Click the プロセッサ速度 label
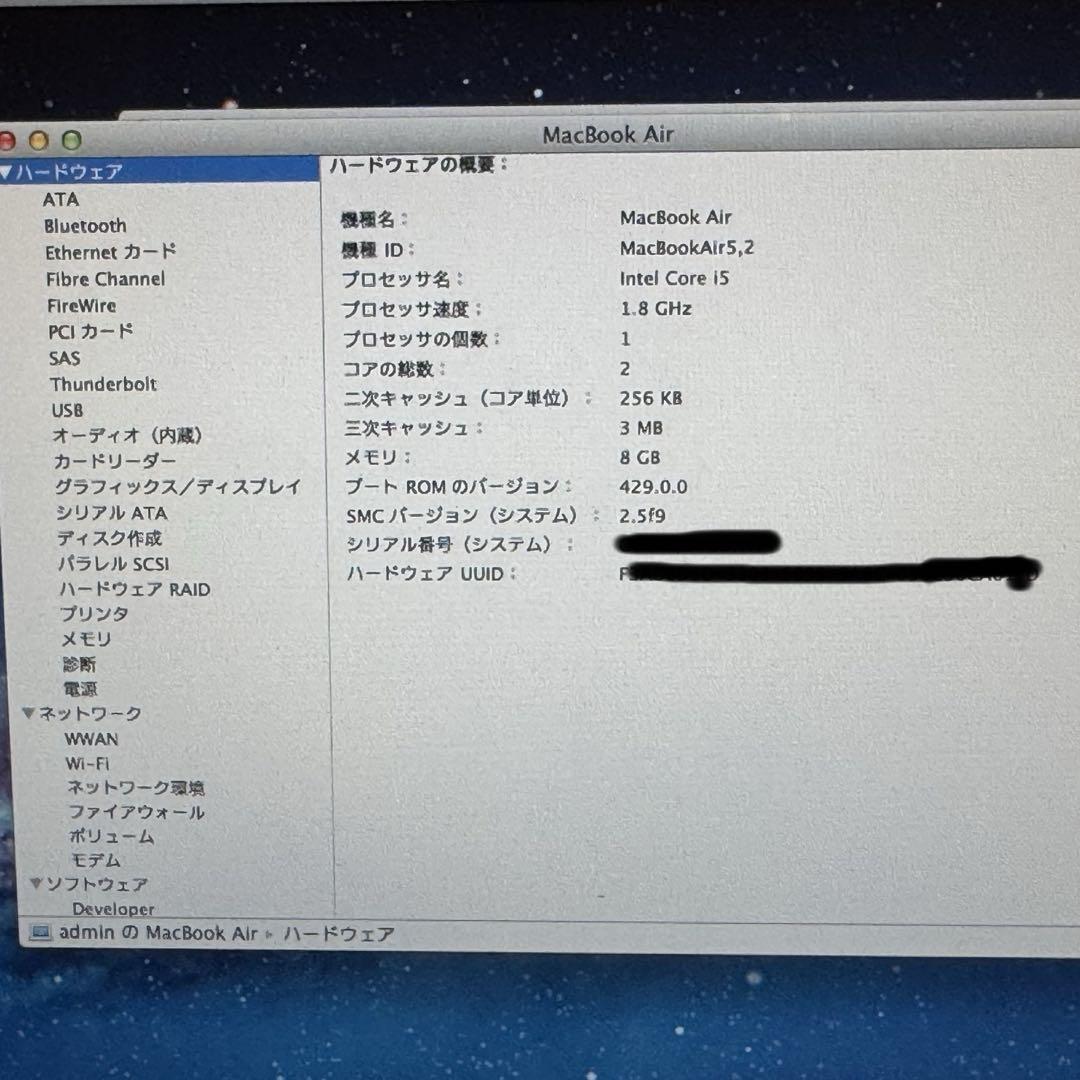 tap(412, 309)
